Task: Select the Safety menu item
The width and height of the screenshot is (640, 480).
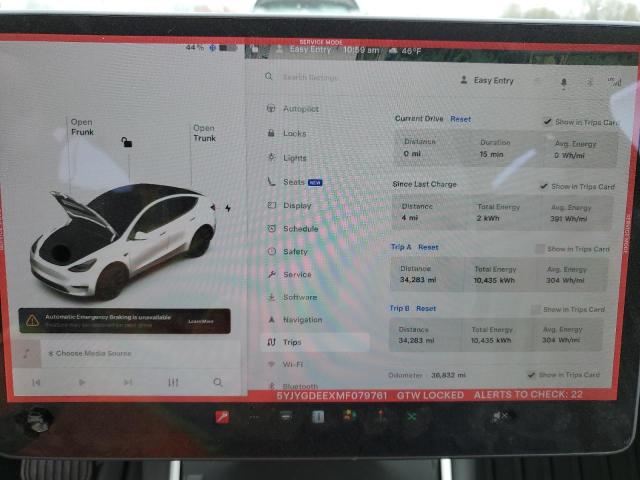Action: click(x=288, y=251)
